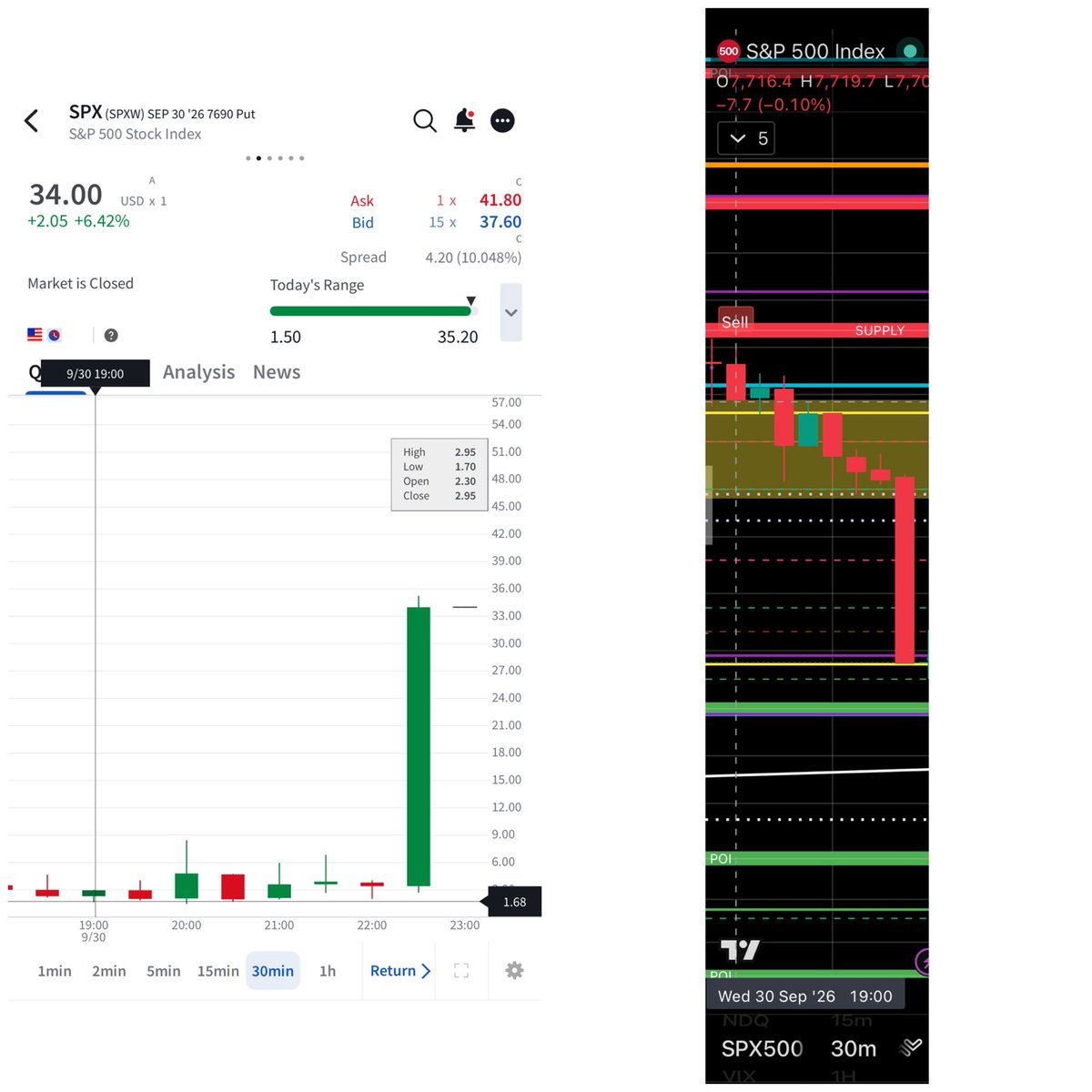Tap the Wed 30 Sep '26 19:00 date label
1092x1092 pixels.
804,996
